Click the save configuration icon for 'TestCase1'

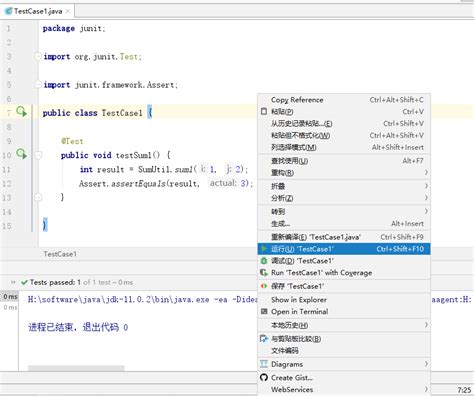click(x=264, y=286)
